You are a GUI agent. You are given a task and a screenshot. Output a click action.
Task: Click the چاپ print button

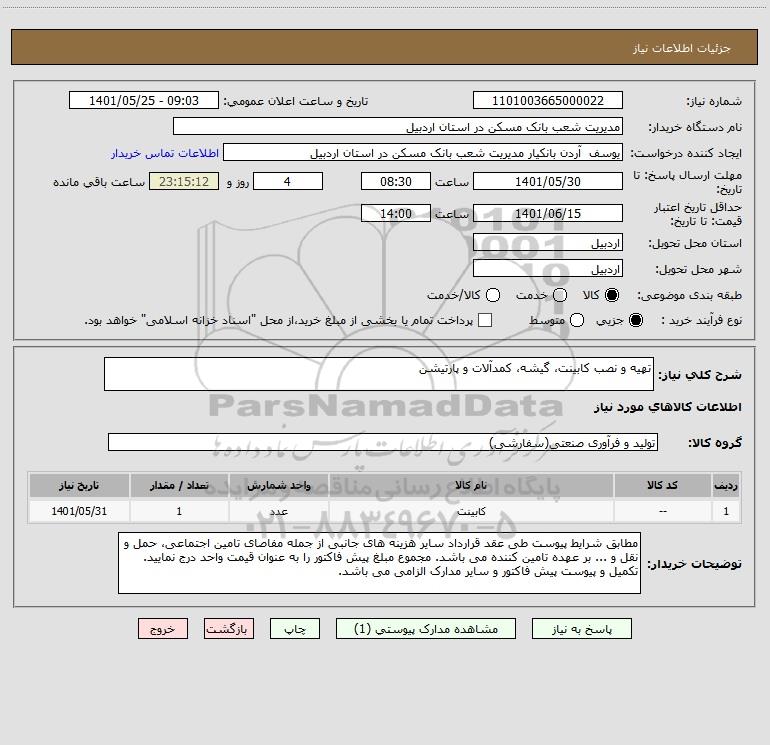click(295, 629)
